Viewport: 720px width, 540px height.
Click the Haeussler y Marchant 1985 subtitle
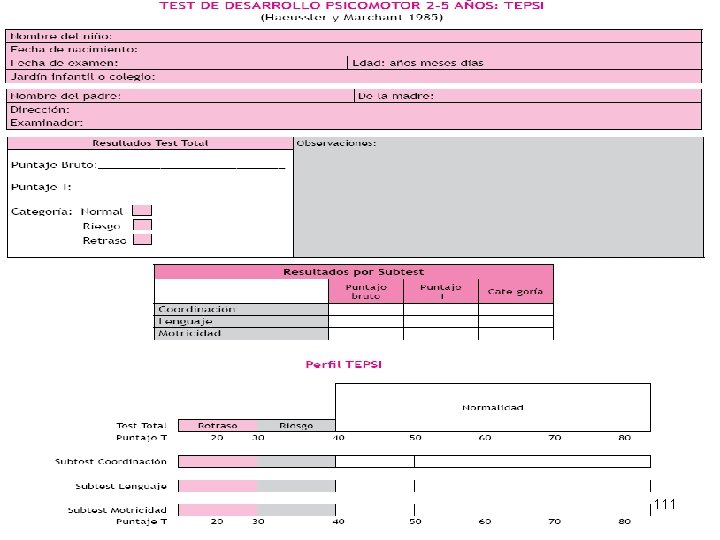click(352, 17)
